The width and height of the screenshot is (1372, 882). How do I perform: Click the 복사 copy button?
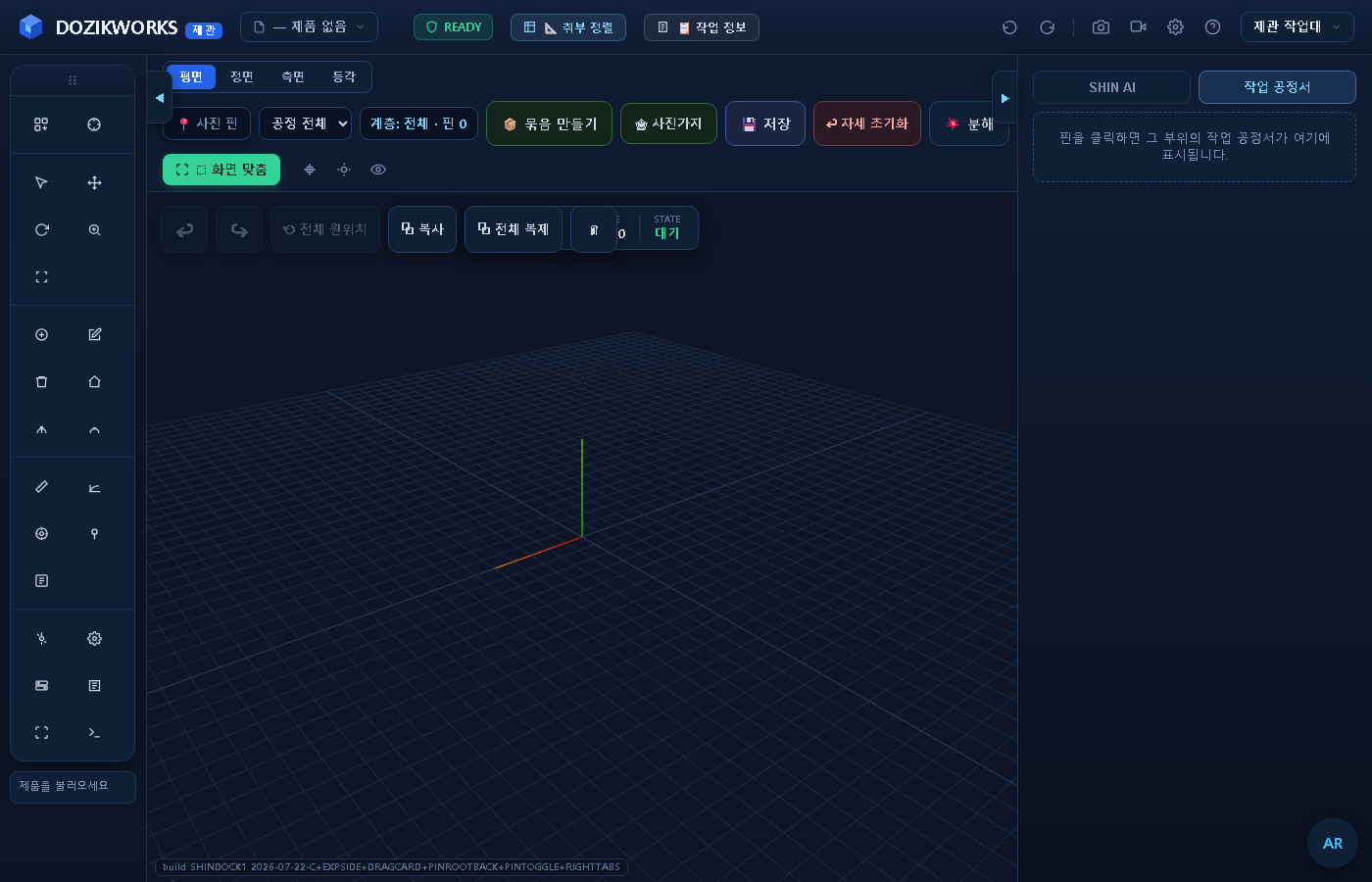[x=422, y=229]
